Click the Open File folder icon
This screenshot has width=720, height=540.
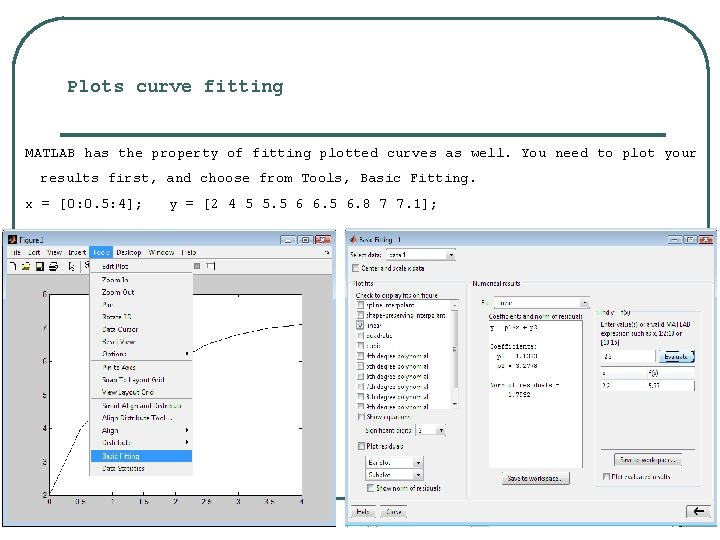pos(26,266)
